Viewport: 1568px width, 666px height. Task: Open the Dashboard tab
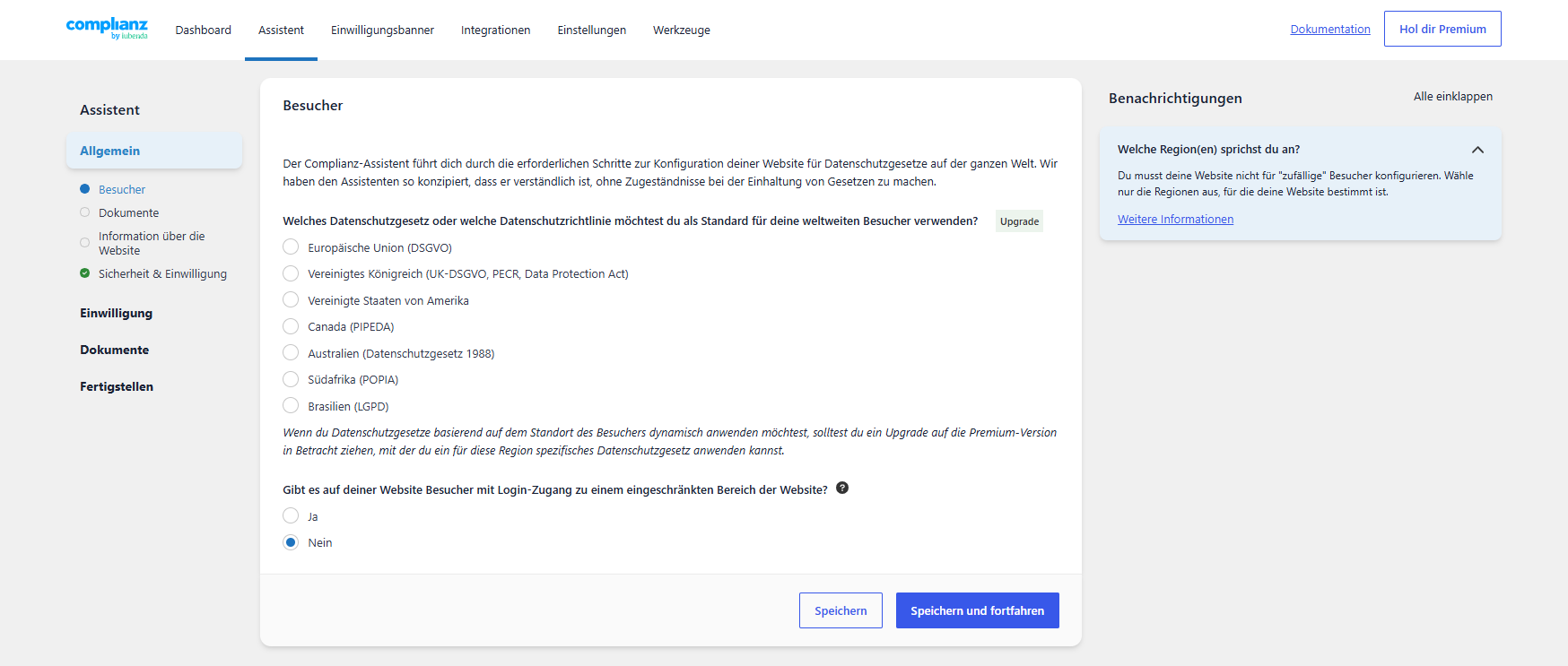(x=204, y=30)
